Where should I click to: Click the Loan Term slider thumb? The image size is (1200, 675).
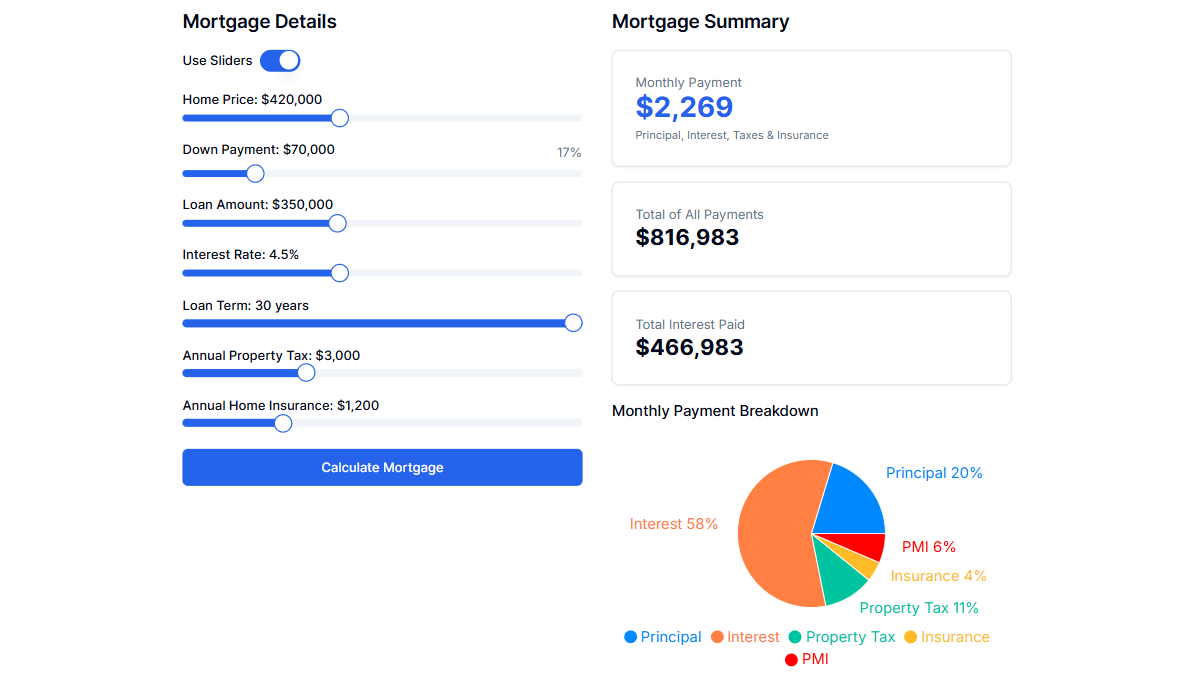(573, 322)
